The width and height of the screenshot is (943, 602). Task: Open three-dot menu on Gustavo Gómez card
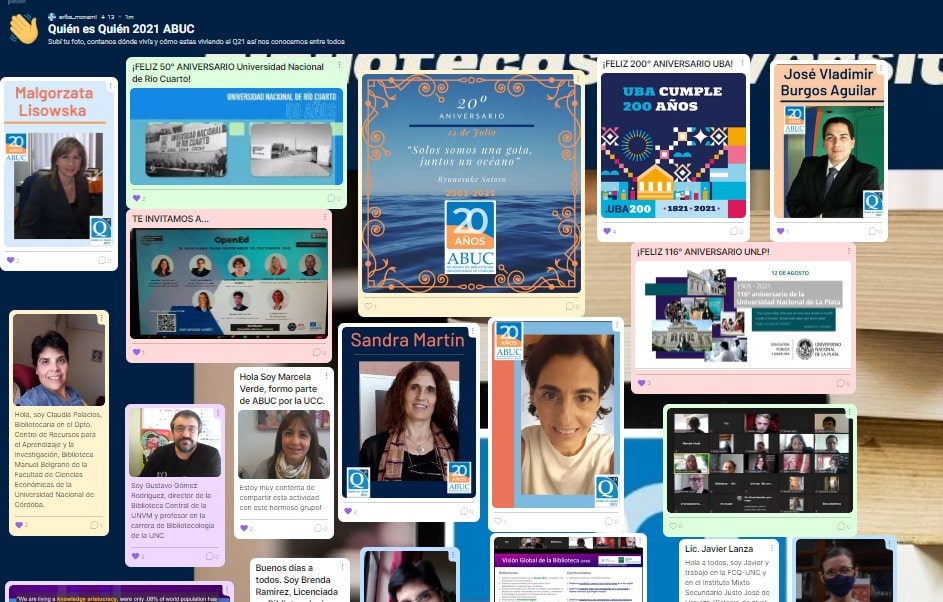(218, 413)
